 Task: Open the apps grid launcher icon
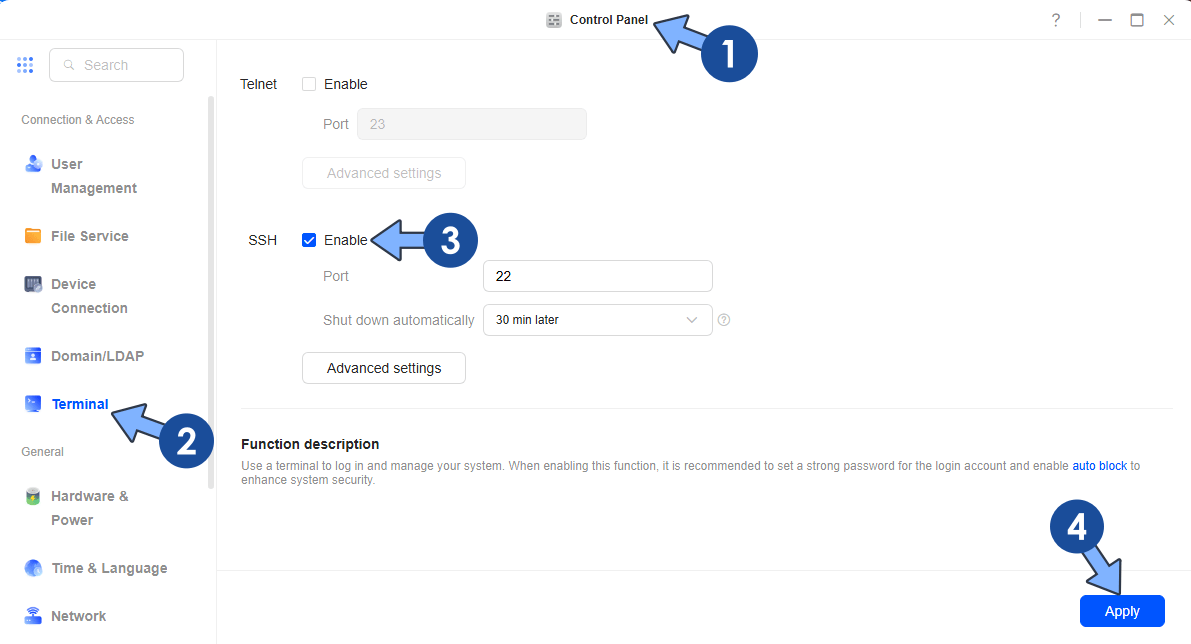click(x=25, y=65)
